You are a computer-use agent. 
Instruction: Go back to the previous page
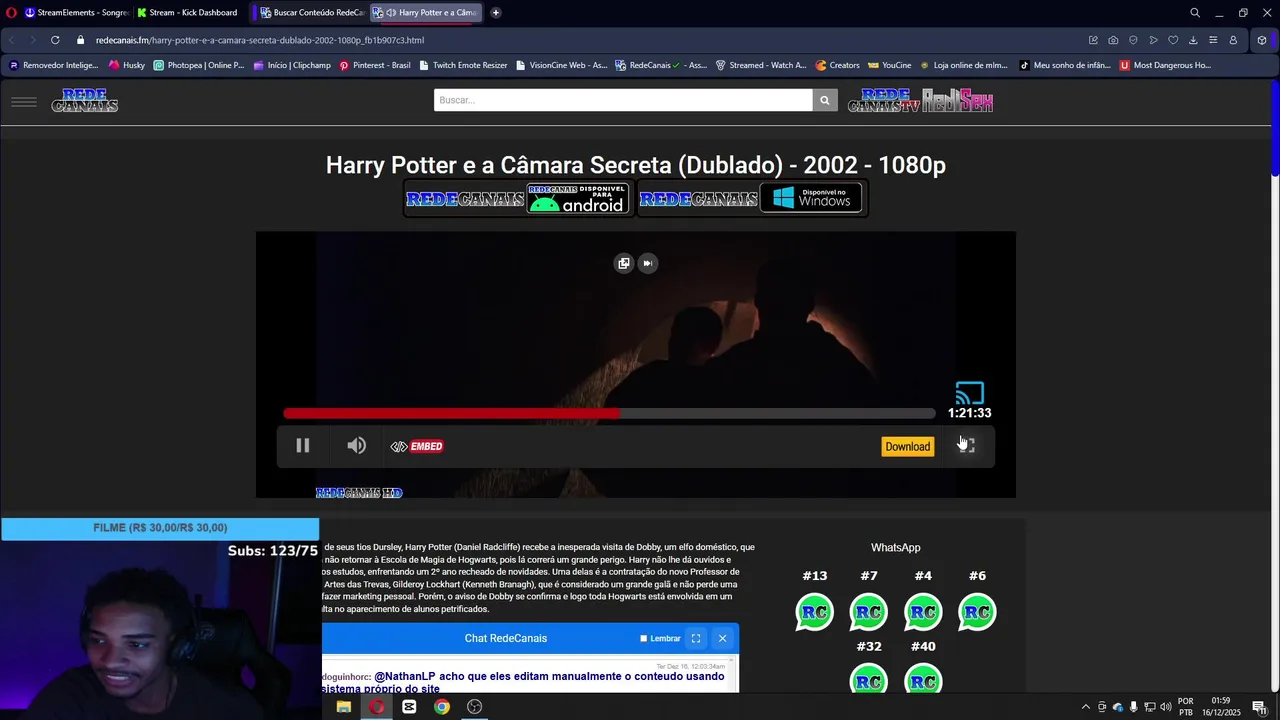[11, 40]
